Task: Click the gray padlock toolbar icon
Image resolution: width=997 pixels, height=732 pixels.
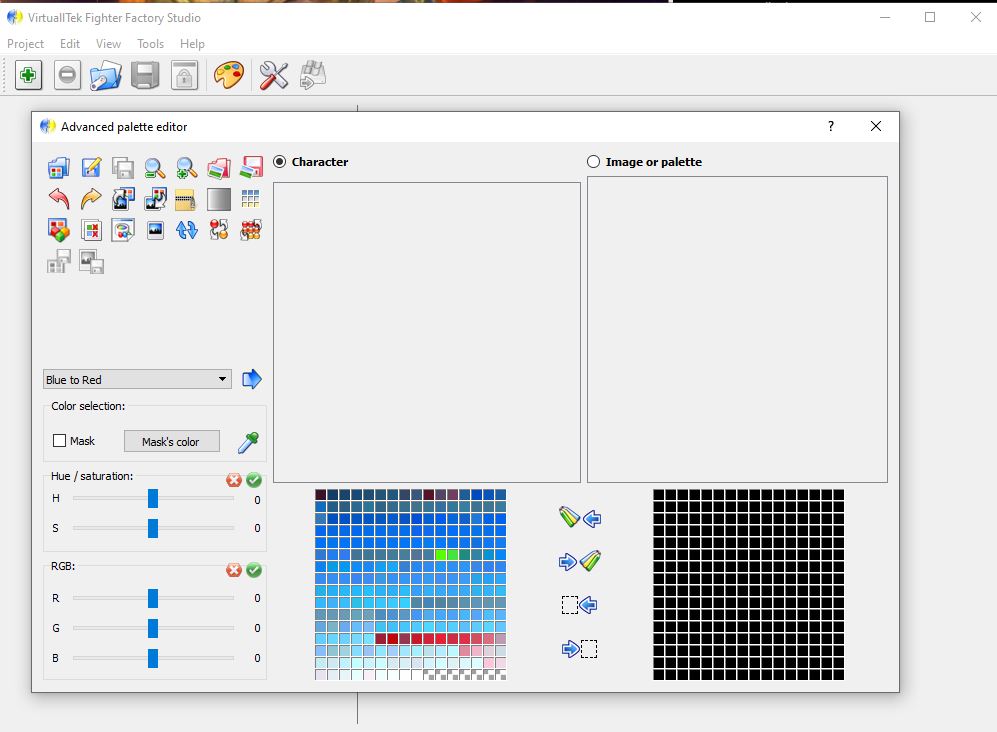Action: tap(184, 76)
